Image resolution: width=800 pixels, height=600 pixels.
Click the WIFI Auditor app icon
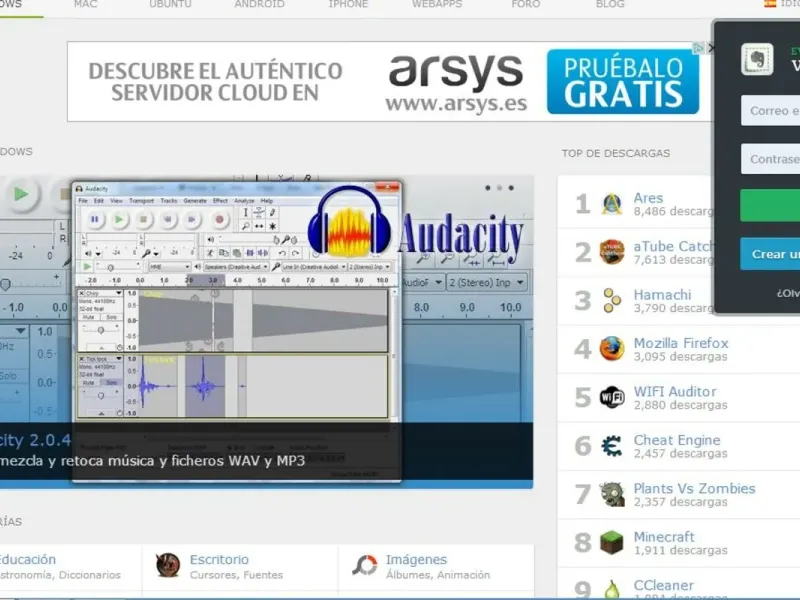(x=612, y=397)
